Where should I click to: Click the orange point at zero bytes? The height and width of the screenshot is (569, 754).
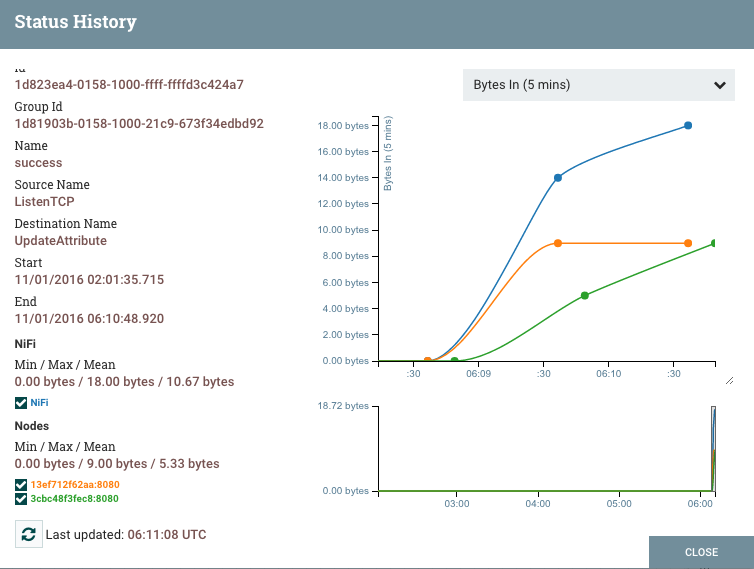[427, 360]
